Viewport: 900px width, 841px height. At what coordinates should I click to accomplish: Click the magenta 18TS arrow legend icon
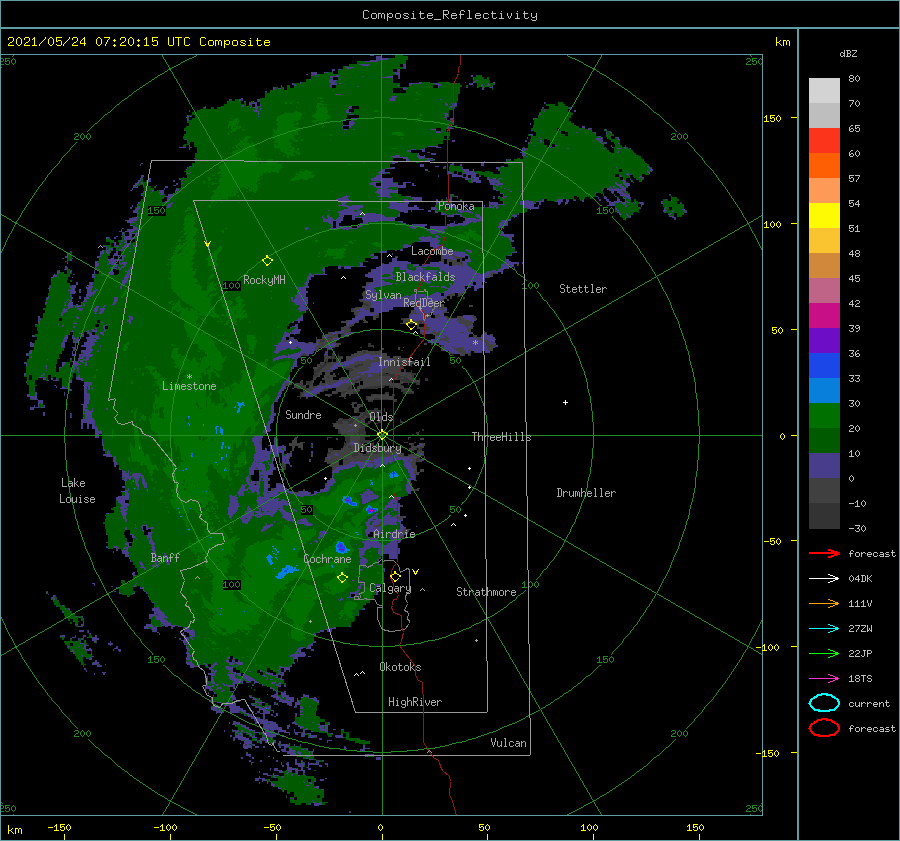[824, 679]
